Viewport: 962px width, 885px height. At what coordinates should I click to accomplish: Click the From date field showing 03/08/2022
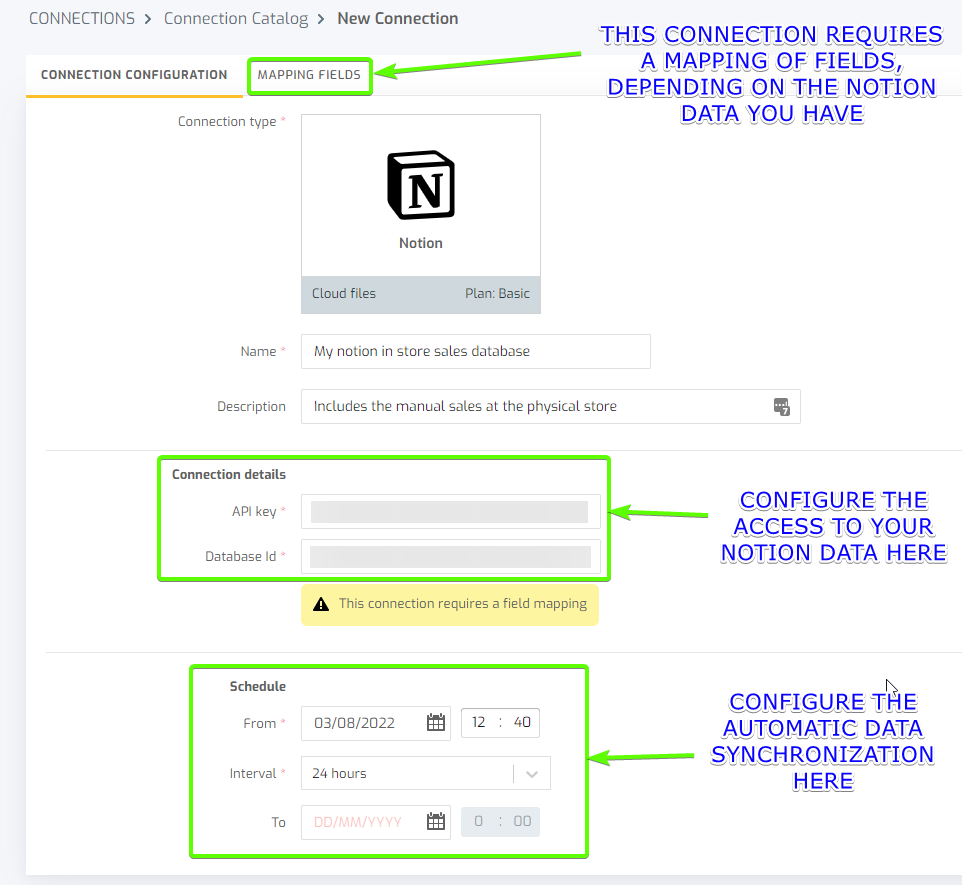tap(375, 723)
